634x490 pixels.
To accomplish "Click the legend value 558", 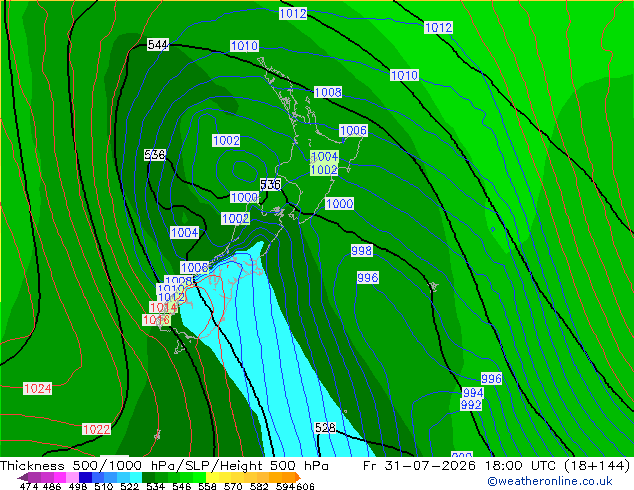I will [207, 486].
